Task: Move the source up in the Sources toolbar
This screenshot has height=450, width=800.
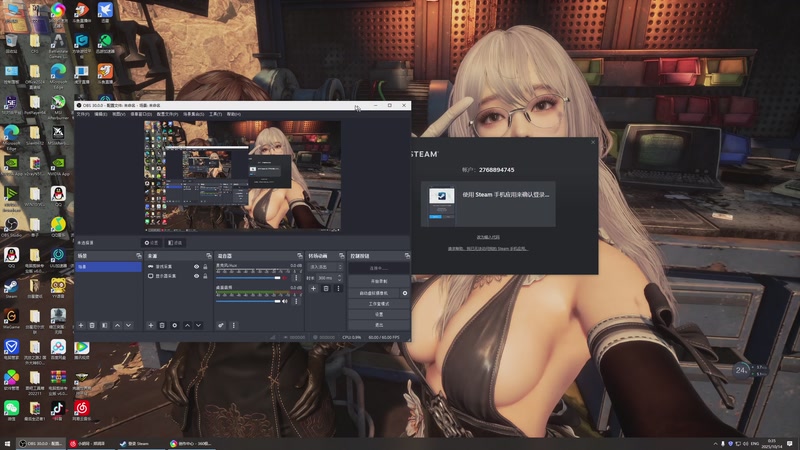Action: pos(187,325)
